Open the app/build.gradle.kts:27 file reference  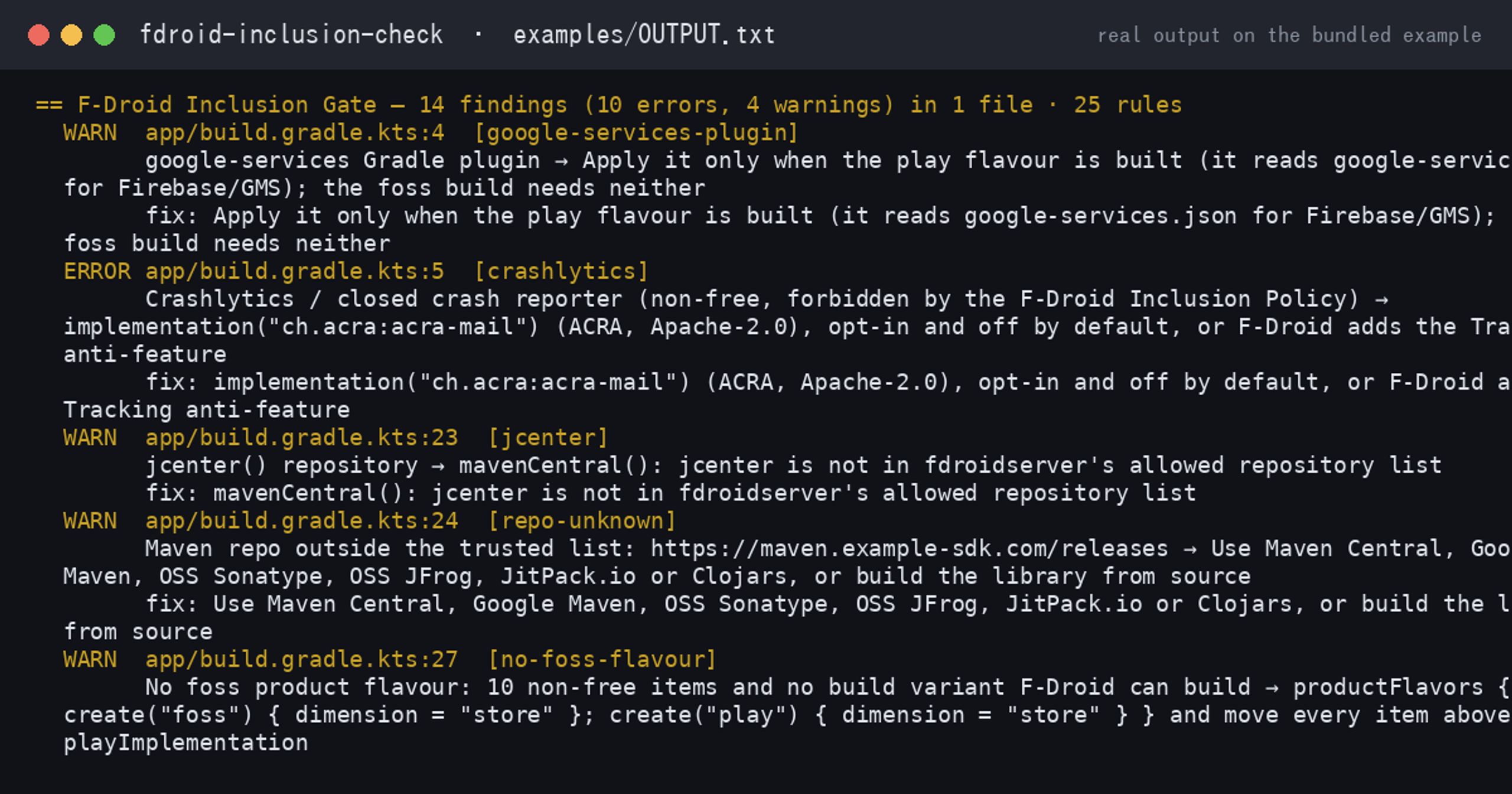pyautogui.click(x=302, y=659)
